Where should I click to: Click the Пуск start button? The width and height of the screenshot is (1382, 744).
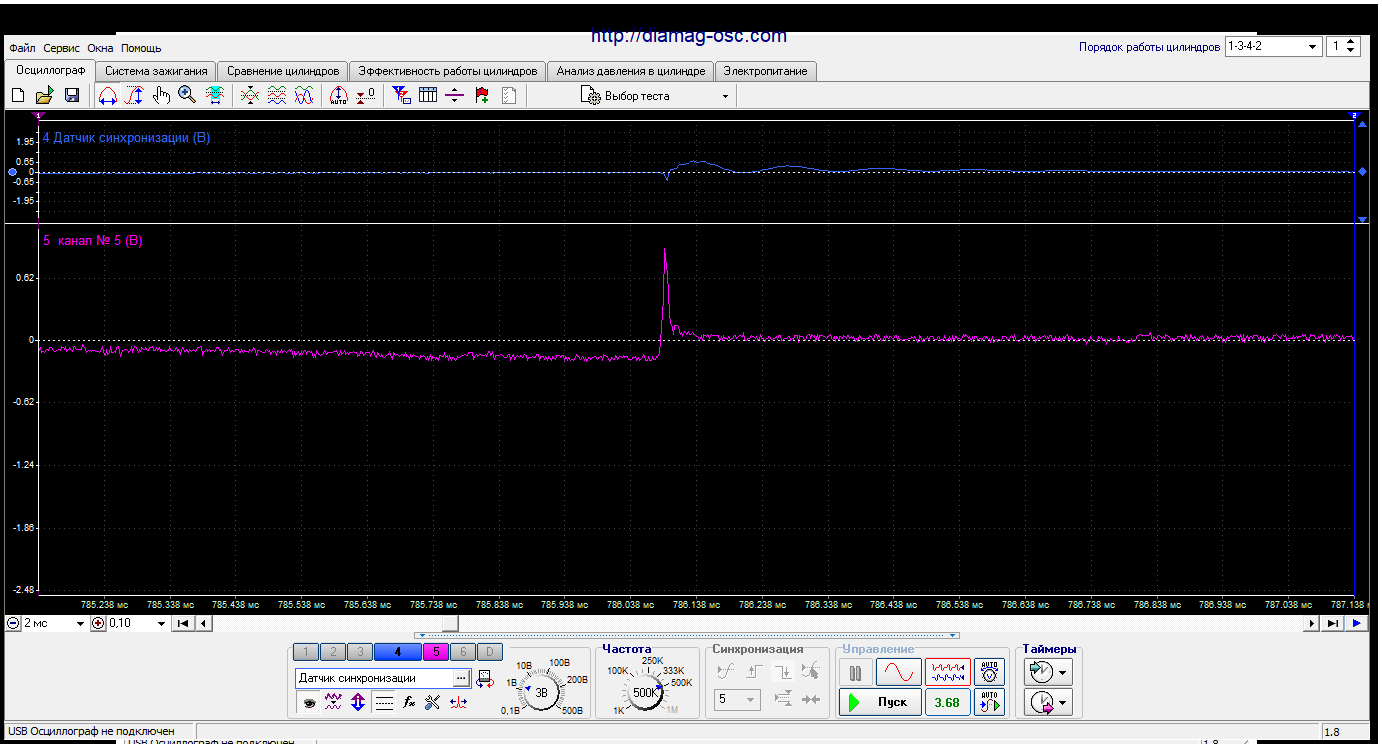(878, 702)
